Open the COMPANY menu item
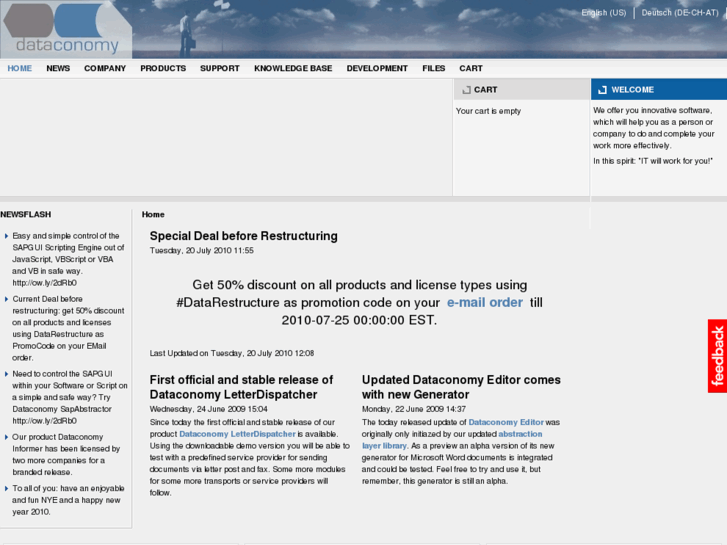Viewport: 727px width, 545px height. click(x=105, y=68)
